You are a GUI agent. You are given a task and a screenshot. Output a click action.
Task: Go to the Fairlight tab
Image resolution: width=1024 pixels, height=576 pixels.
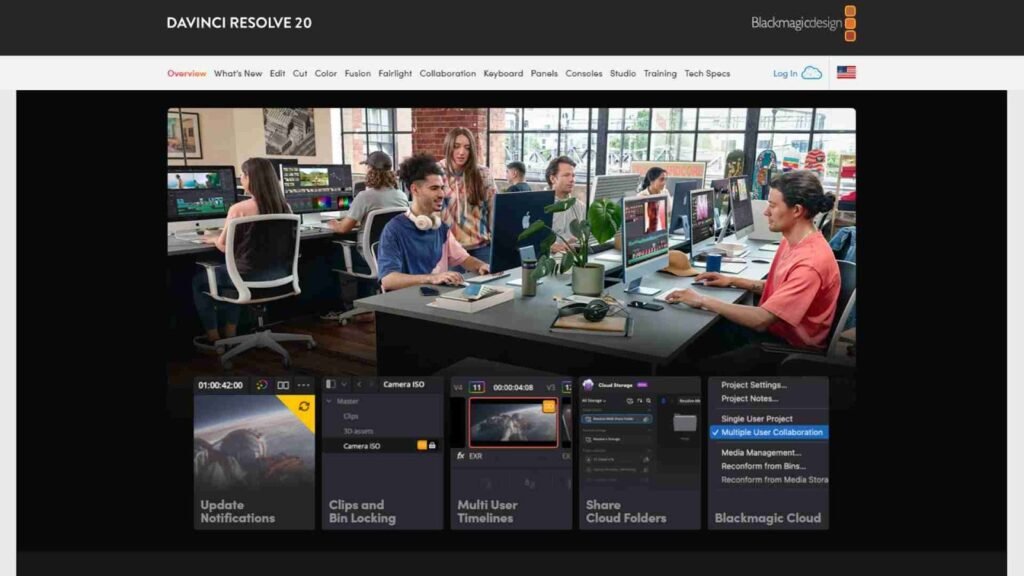tap(395, 73)
